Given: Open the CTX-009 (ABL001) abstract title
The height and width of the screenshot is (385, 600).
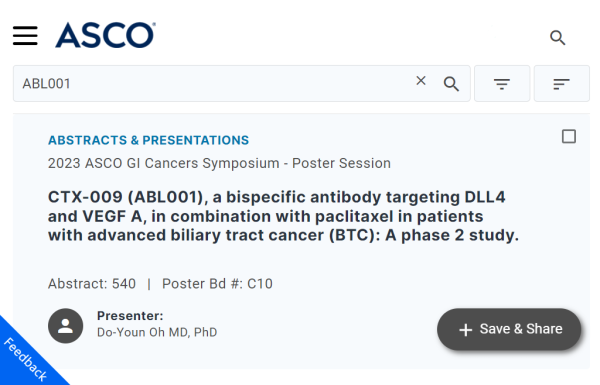Looking at the screenshot, I should (x=283, y=216).
